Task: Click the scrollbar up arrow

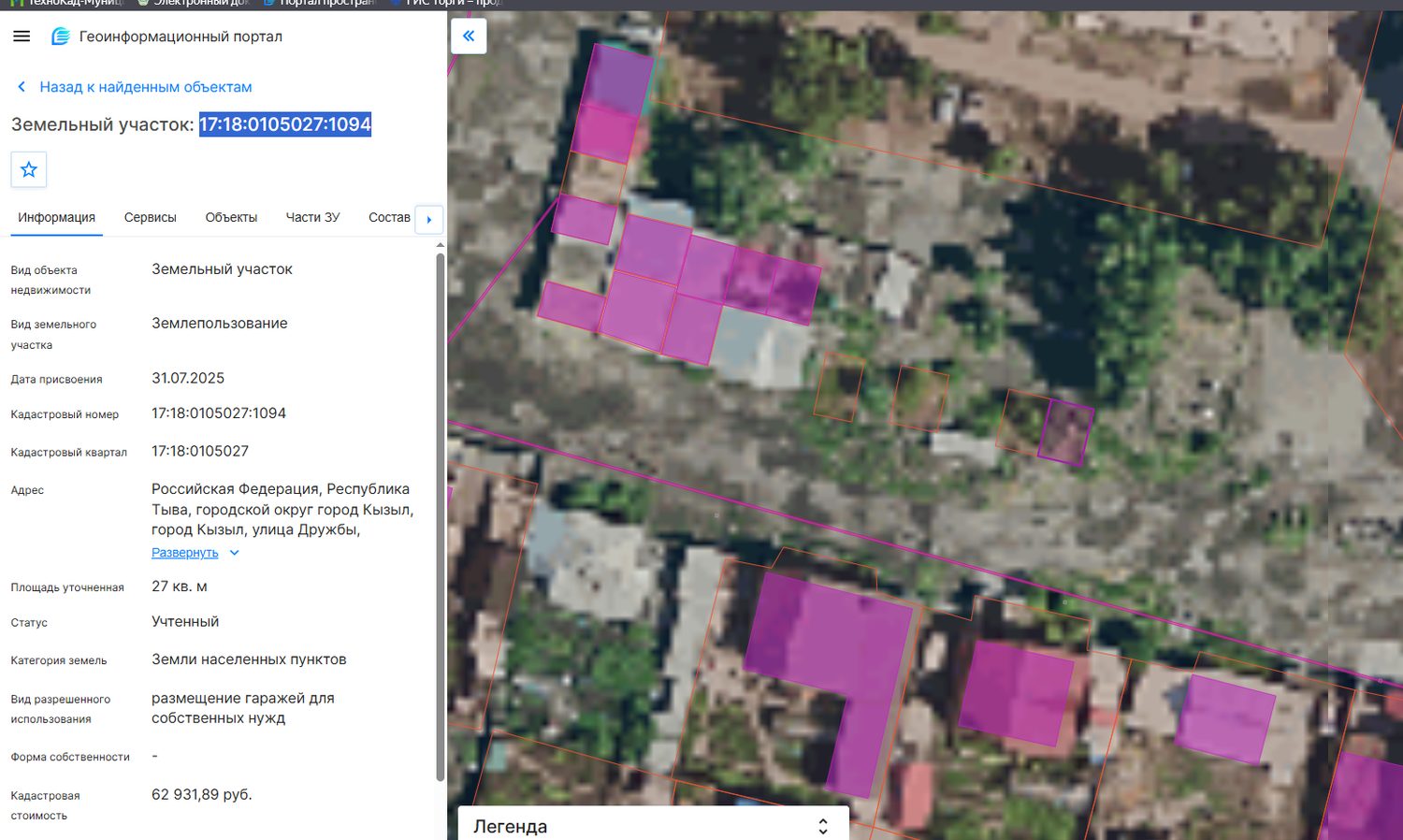Action: click(x=441, y=245)
